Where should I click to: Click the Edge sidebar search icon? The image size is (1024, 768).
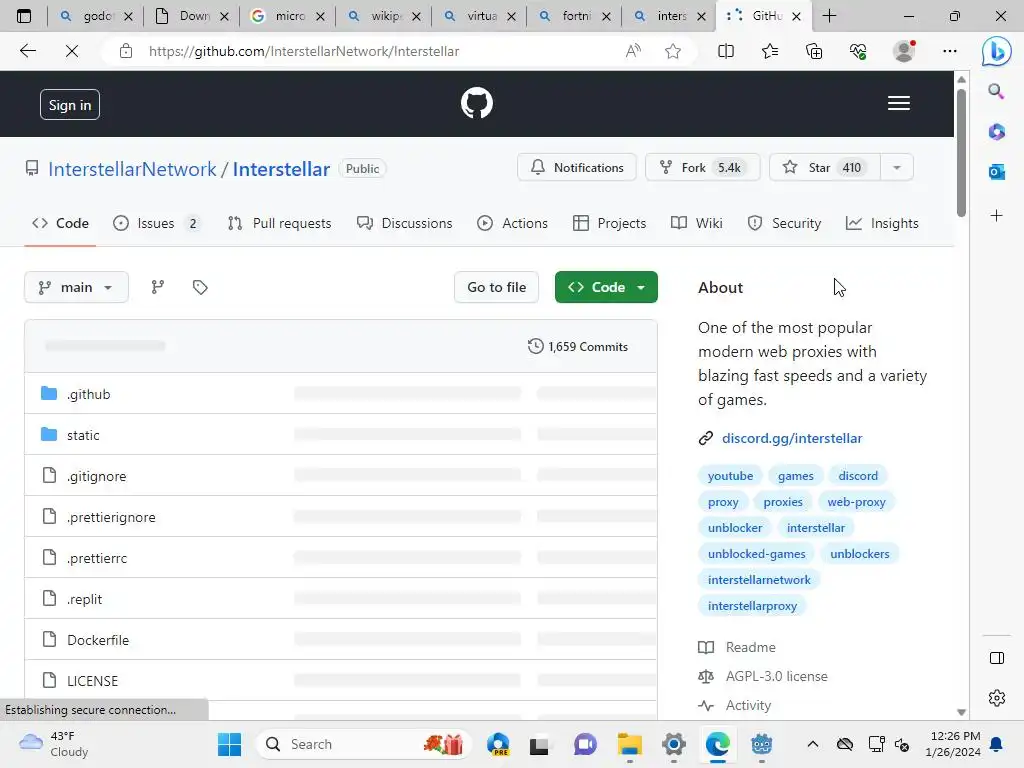click(996, 91)
